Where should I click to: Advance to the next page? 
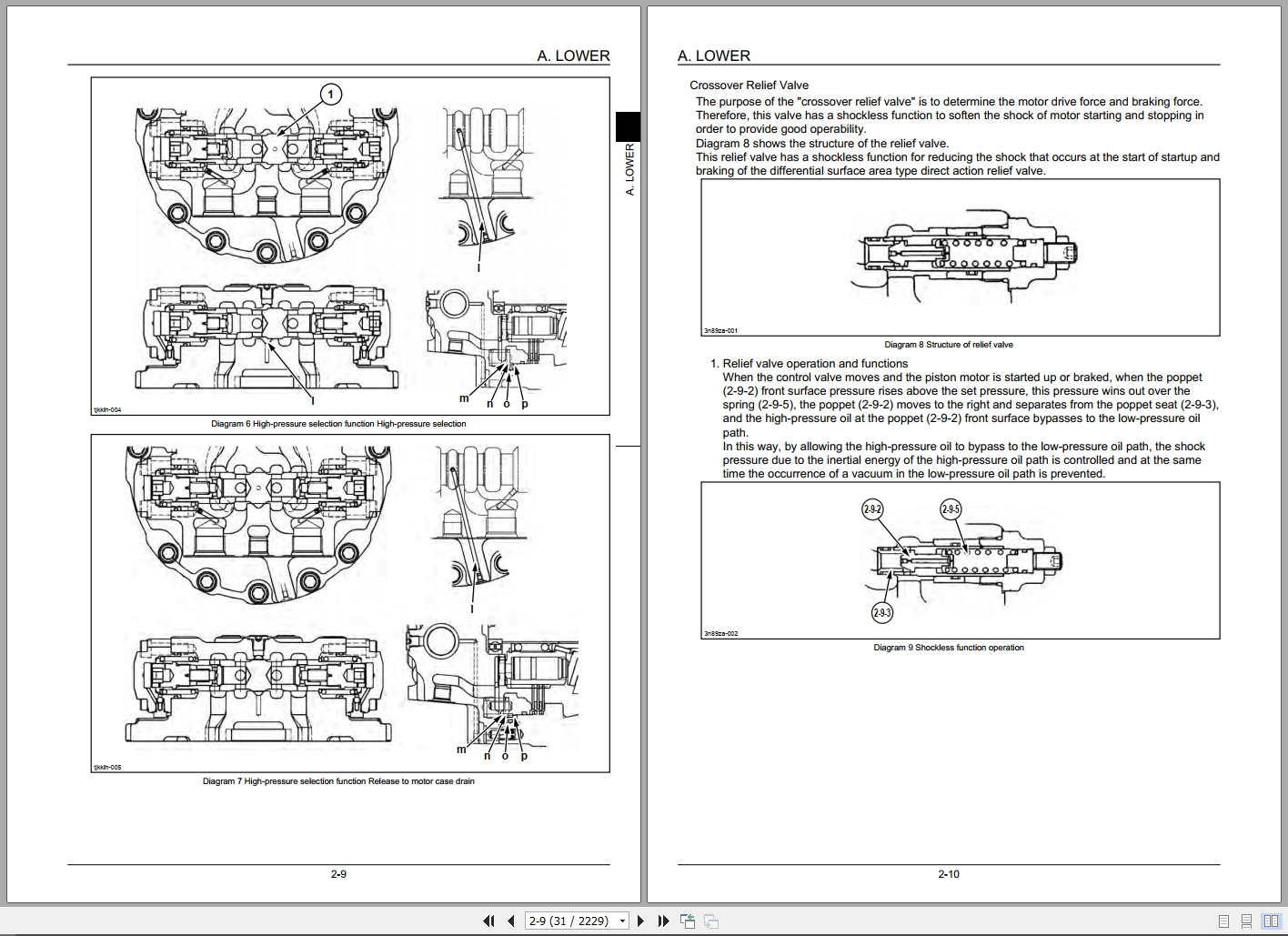[x=640, y=921]
